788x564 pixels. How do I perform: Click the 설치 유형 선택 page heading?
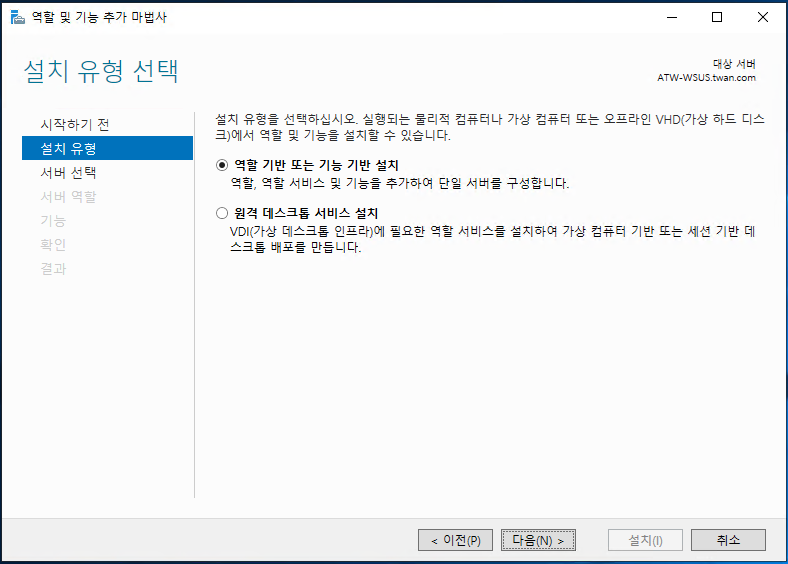pos(101,71)
